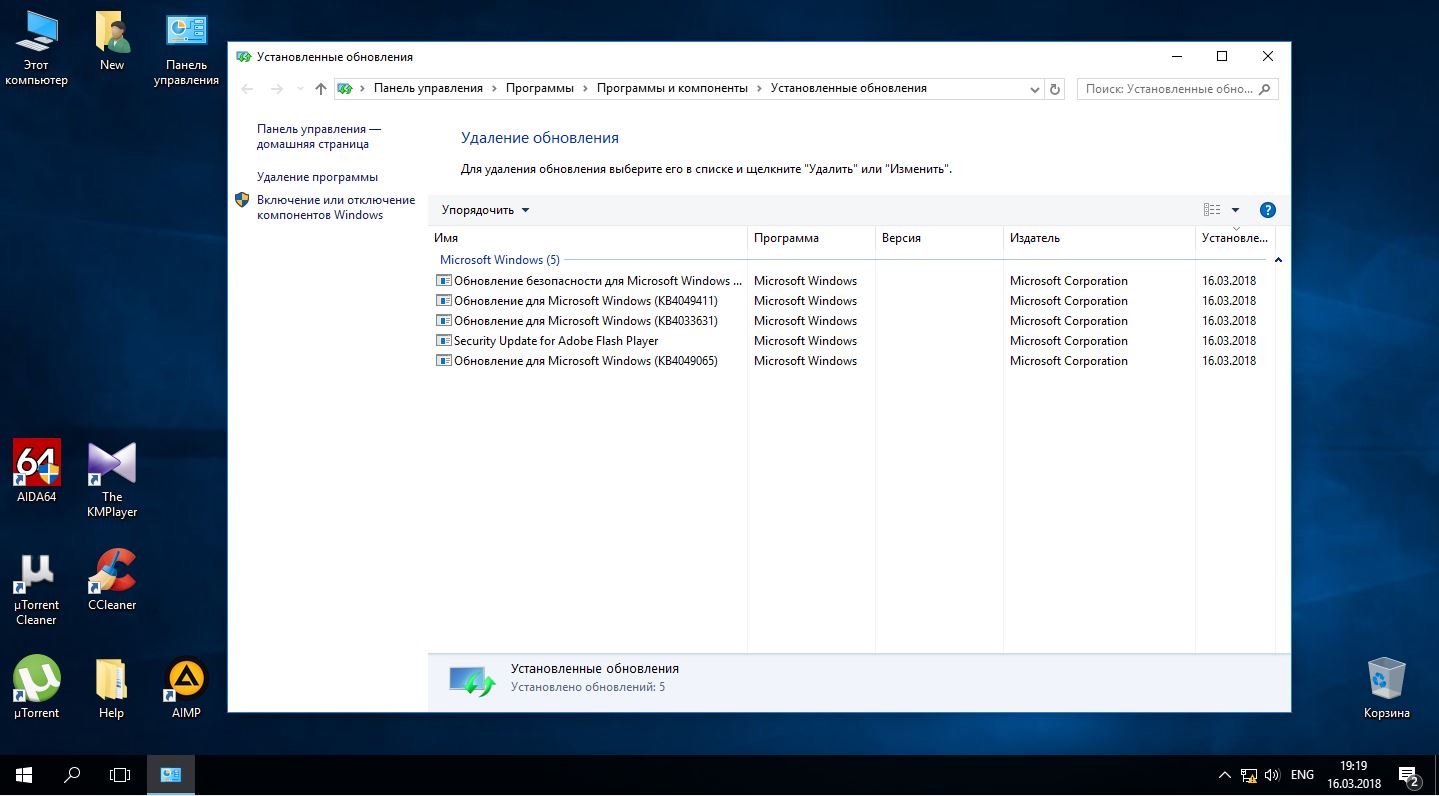
Task: Open the view options dropdown arrow
Action: (1235, 210)
